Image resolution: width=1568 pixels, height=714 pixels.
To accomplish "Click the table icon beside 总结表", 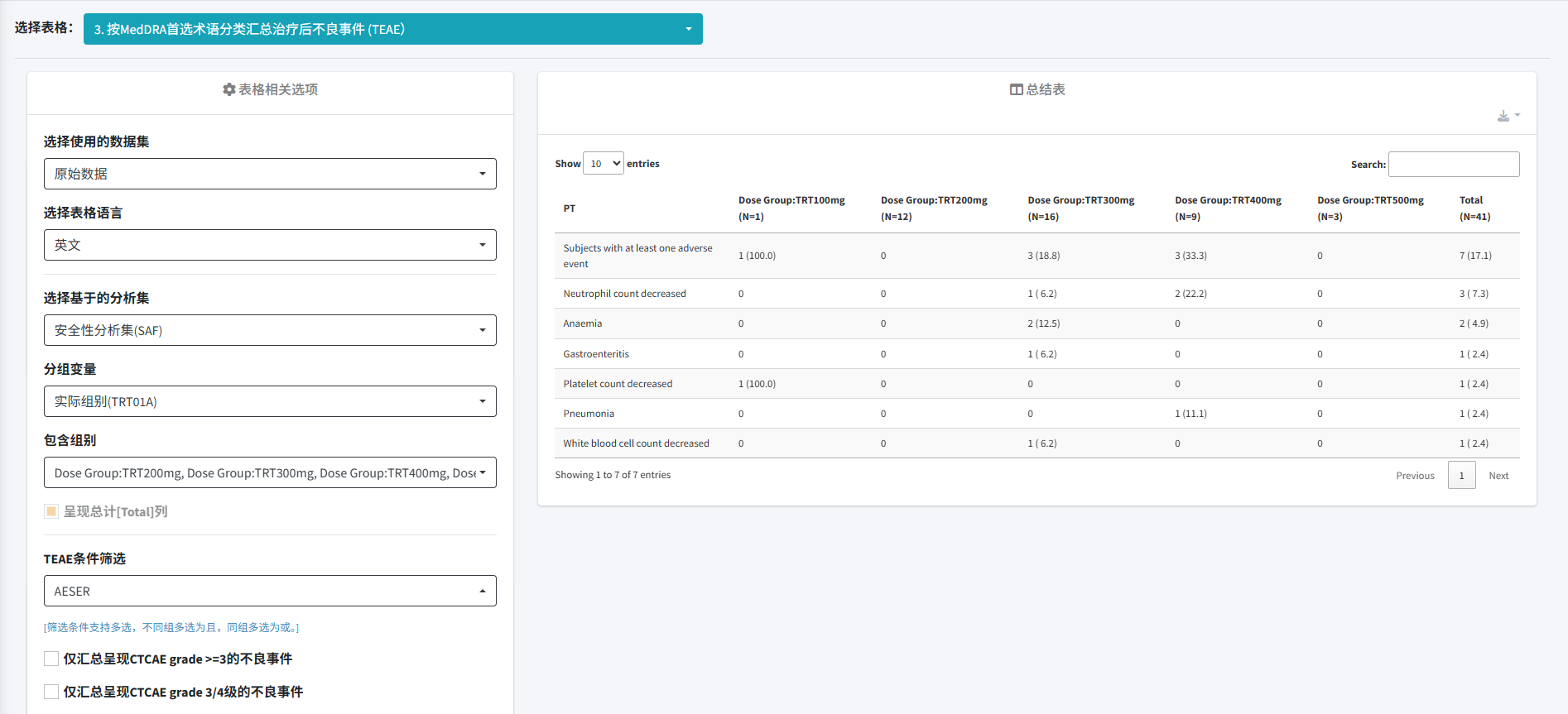I will click(x=1016, y=89).
